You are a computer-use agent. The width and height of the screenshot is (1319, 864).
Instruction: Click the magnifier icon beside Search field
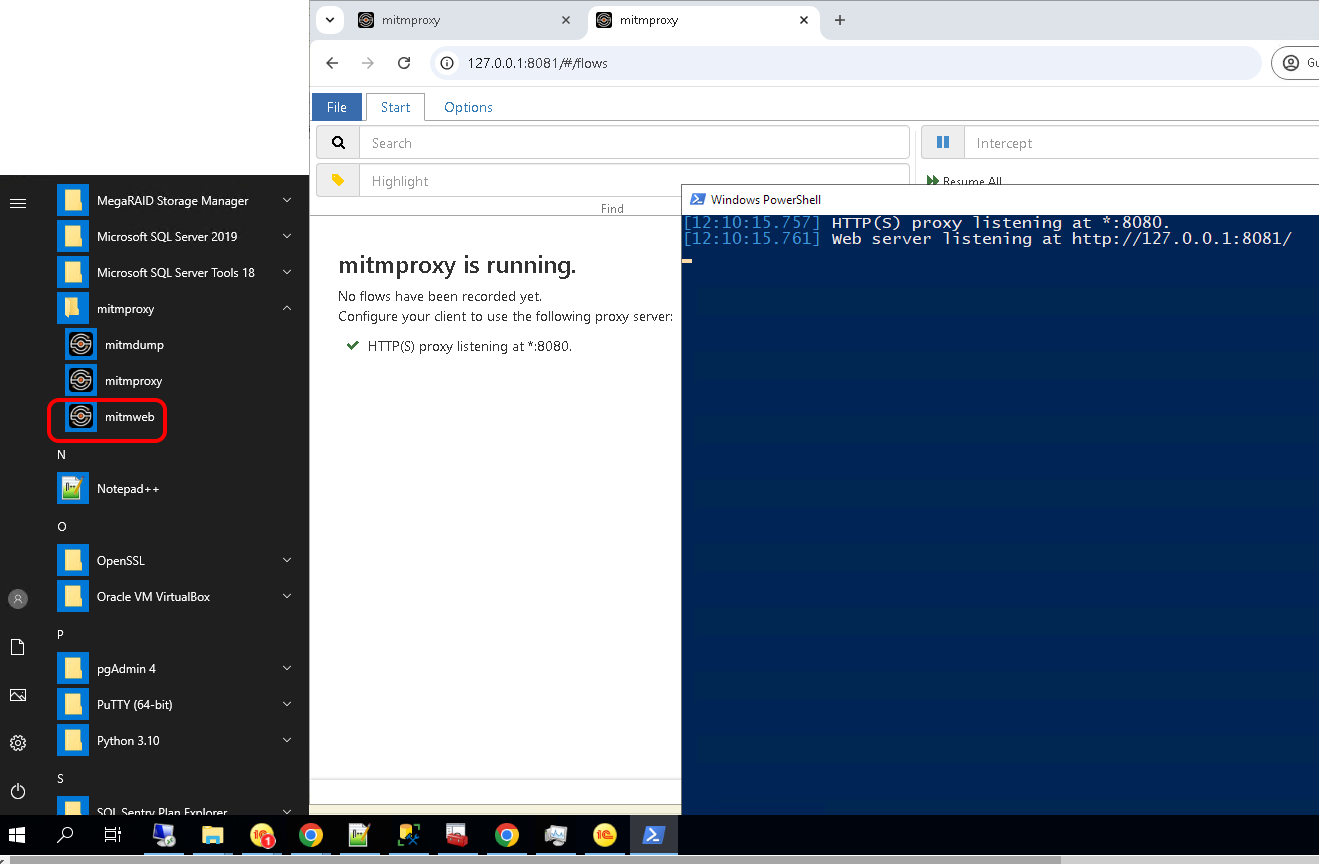tap(338, 143)
